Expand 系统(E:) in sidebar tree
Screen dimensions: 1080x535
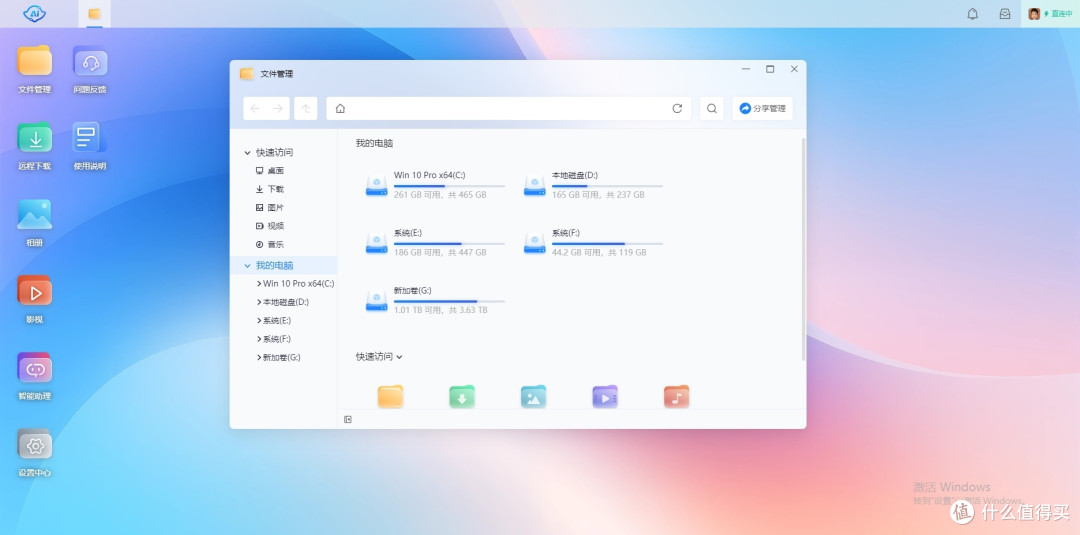pyautogui.click(x=258, y=321)
